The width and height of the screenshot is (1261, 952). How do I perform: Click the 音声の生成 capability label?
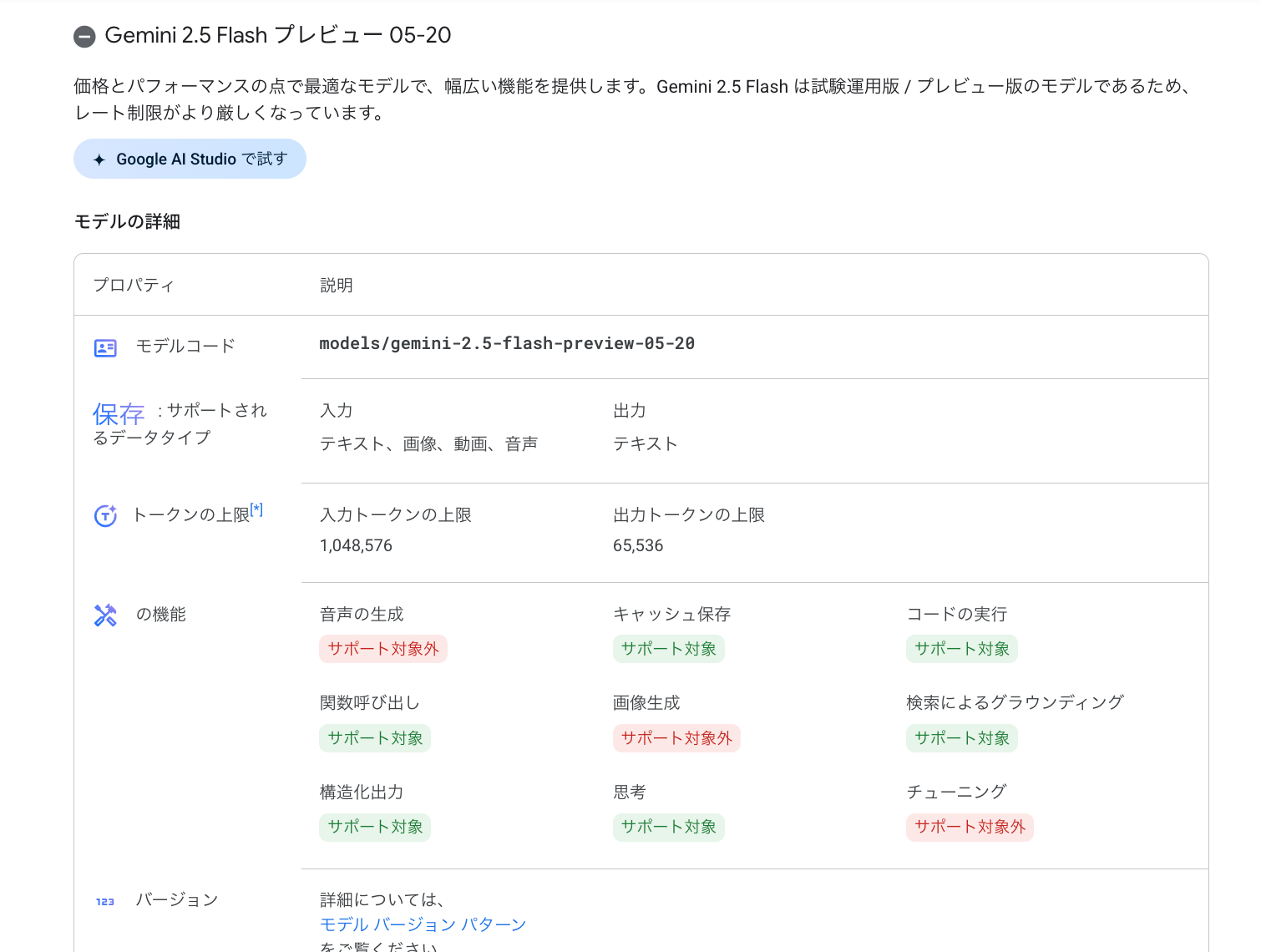tap(362, 614)
